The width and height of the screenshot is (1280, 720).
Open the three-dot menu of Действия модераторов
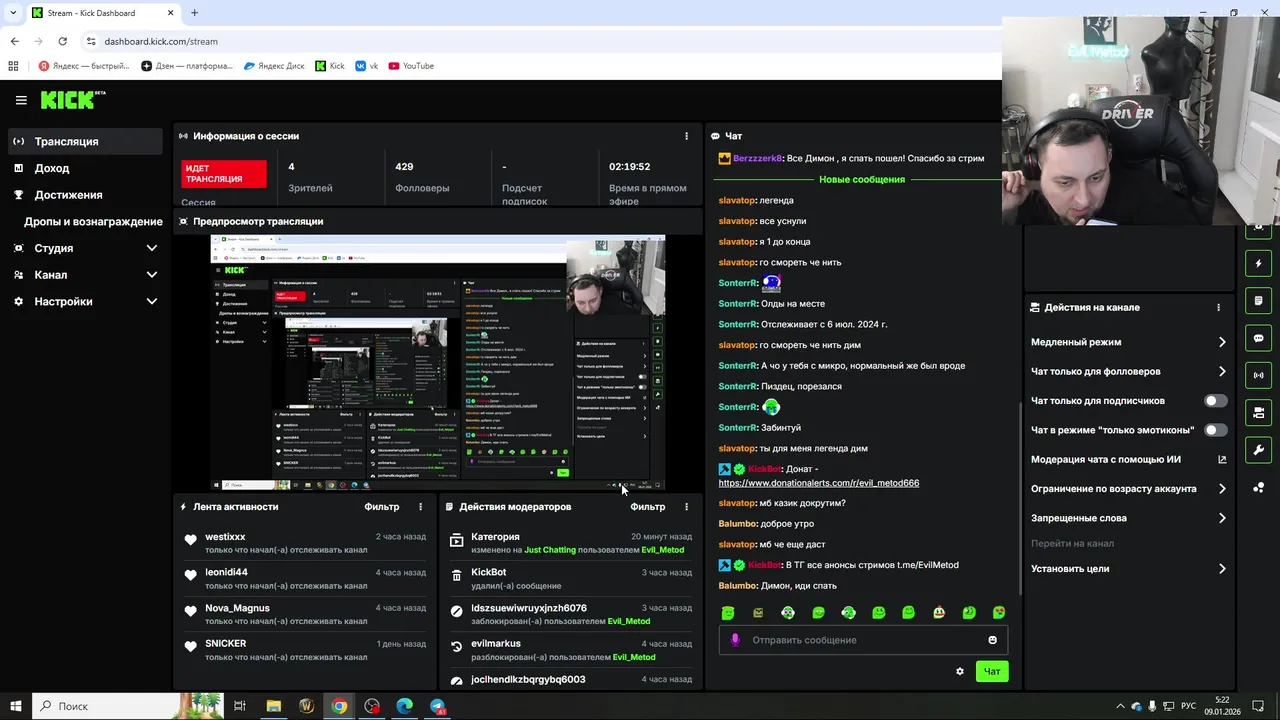click(686, 507)
